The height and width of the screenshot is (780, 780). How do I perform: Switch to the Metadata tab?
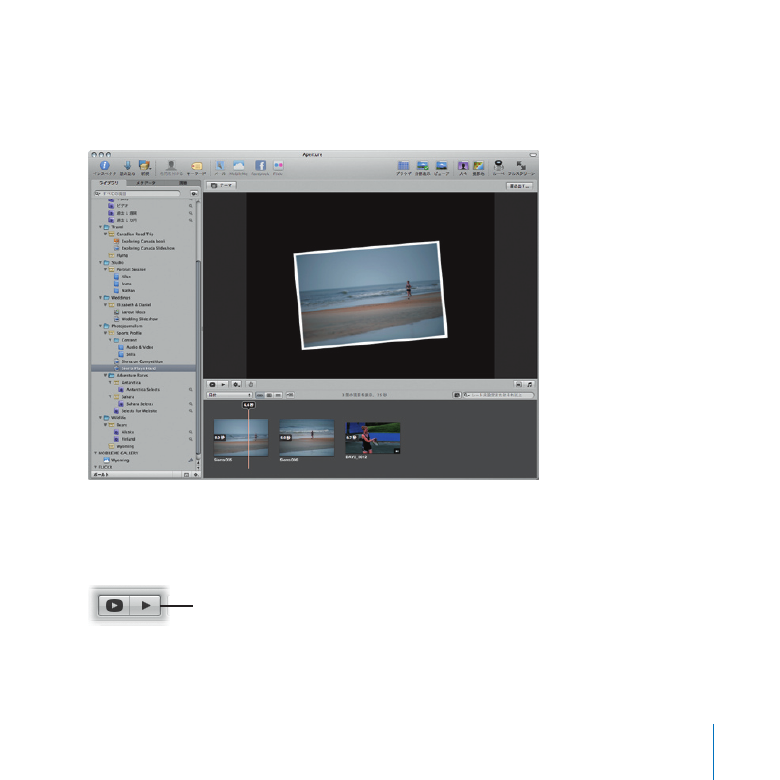tap(146, 183)
